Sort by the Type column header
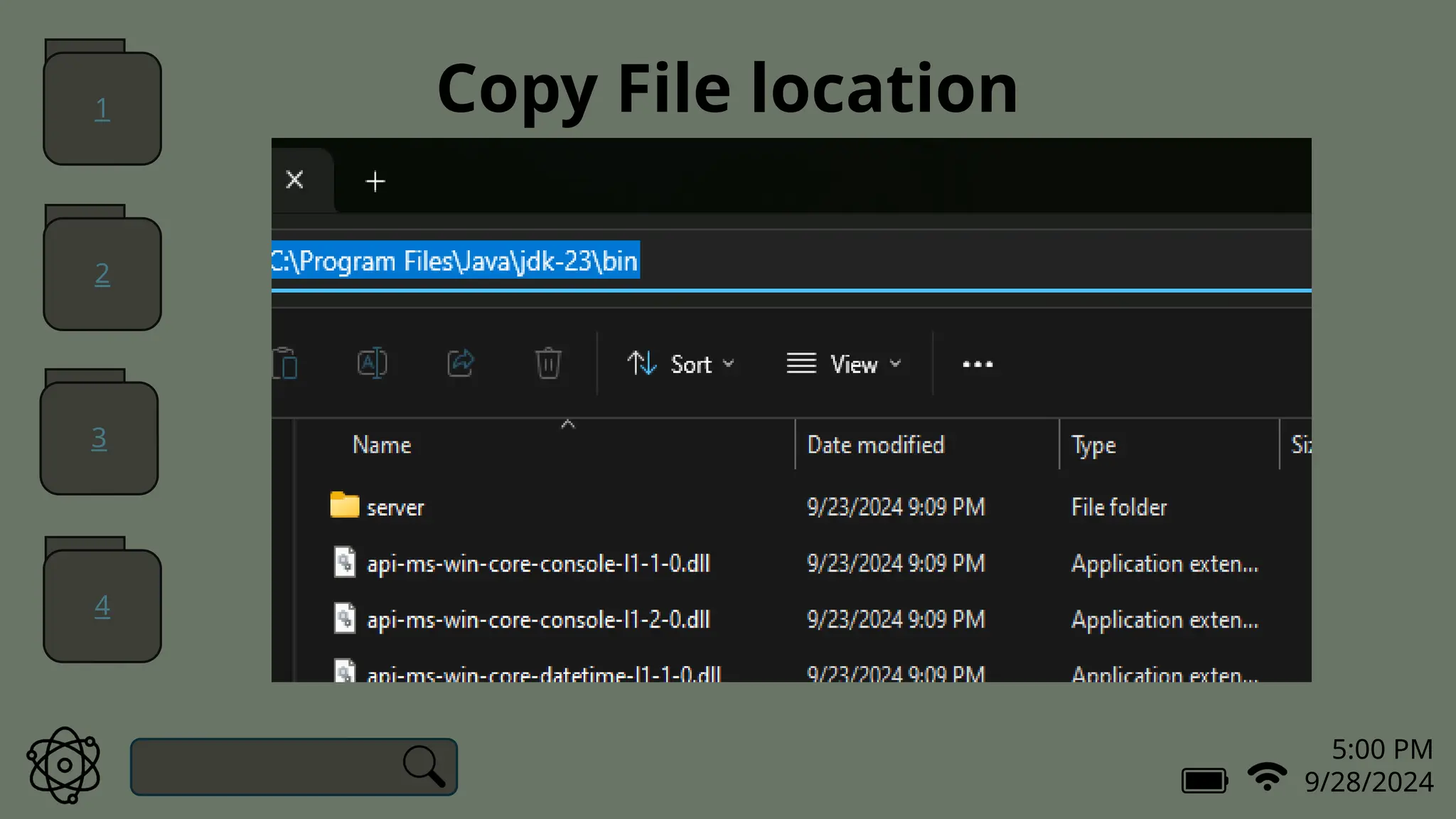 [x=1093, y=446]
